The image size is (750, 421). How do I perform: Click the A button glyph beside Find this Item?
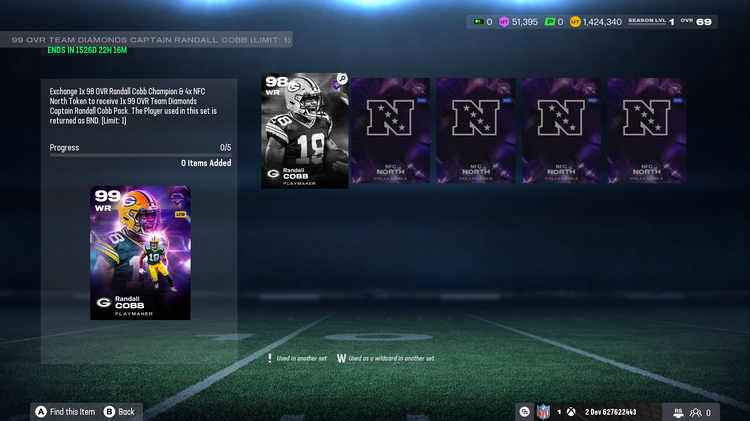(x=41, y=411)
